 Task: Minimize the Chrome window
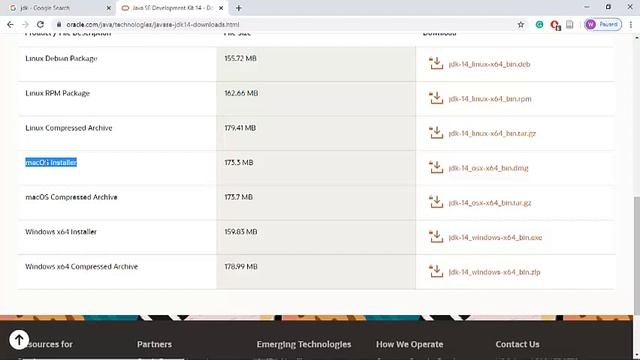pos(587,7)
